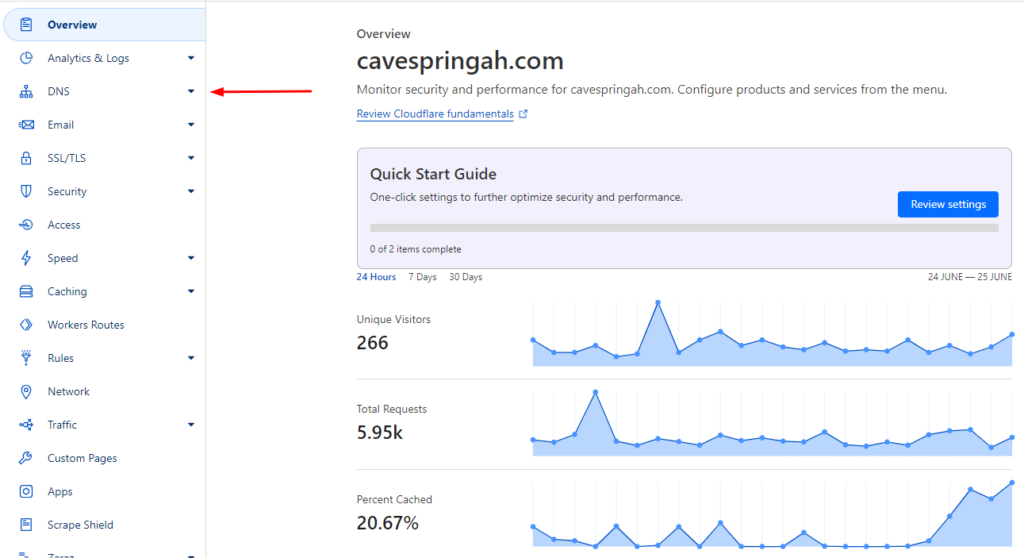The height and width of the screenshot is (558, 1024).
Task: Expand the Analytics & Logs dropdown arrow
Action: pyautogui.click(x=191, y=58)
